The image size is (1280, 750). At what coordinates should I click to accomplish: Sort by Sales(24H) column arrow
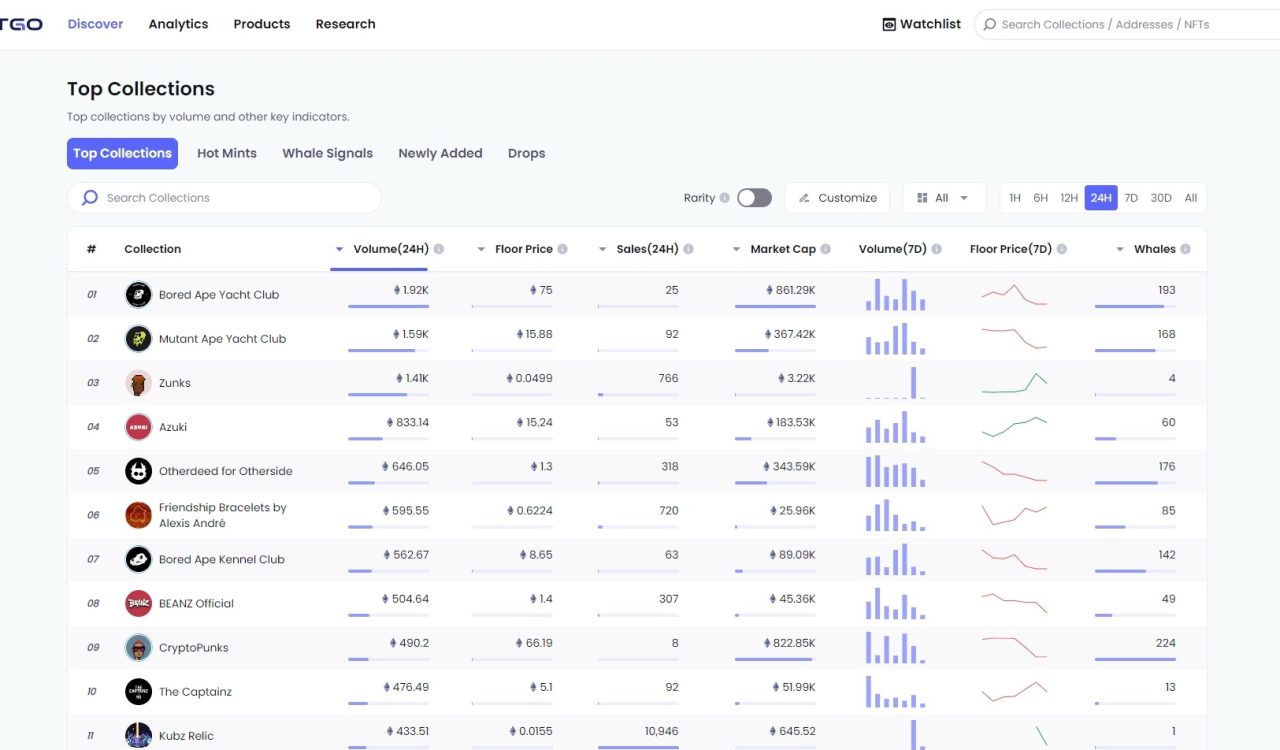[603, 249]
